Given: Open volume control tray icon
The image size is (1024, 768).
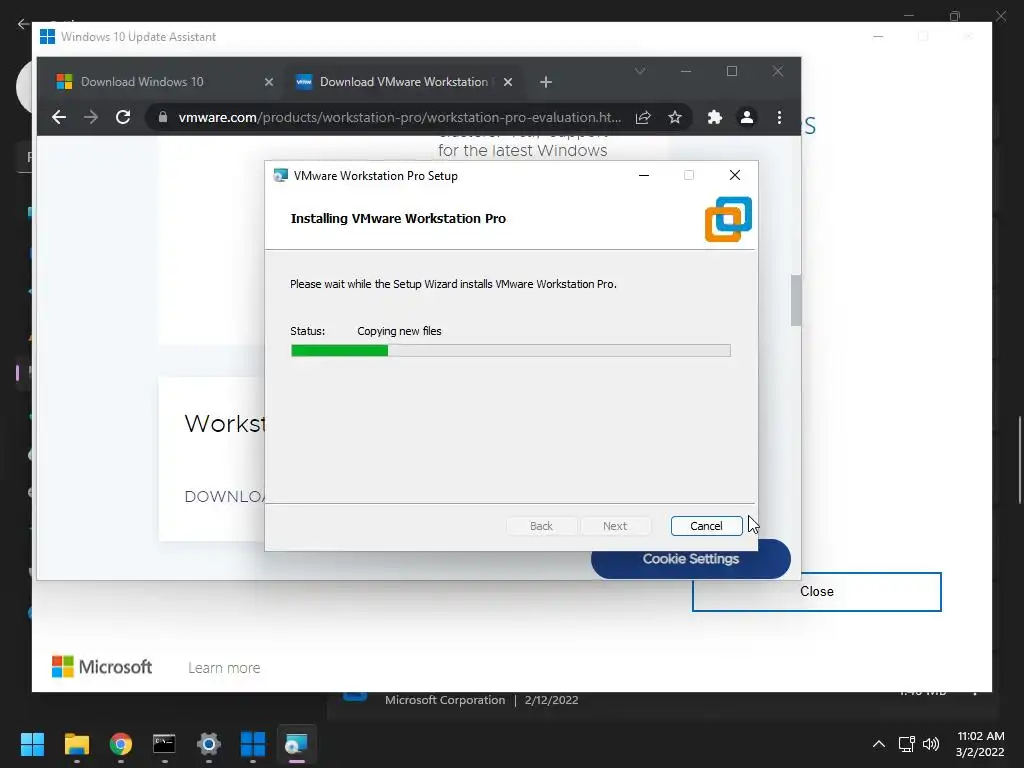Looking at the screenshot, I should click(x=931, y=744).
